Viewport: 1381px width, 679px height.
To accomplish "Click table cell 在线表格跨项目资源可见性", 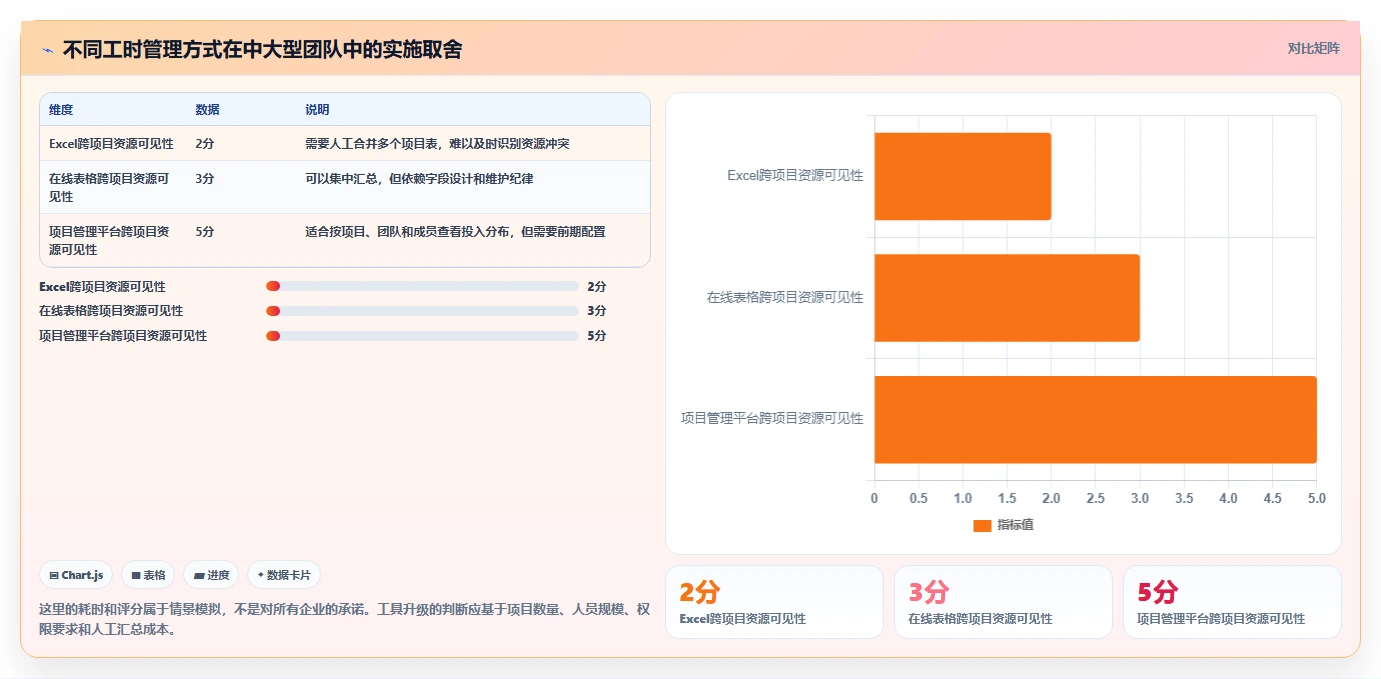I will (111, 188).
